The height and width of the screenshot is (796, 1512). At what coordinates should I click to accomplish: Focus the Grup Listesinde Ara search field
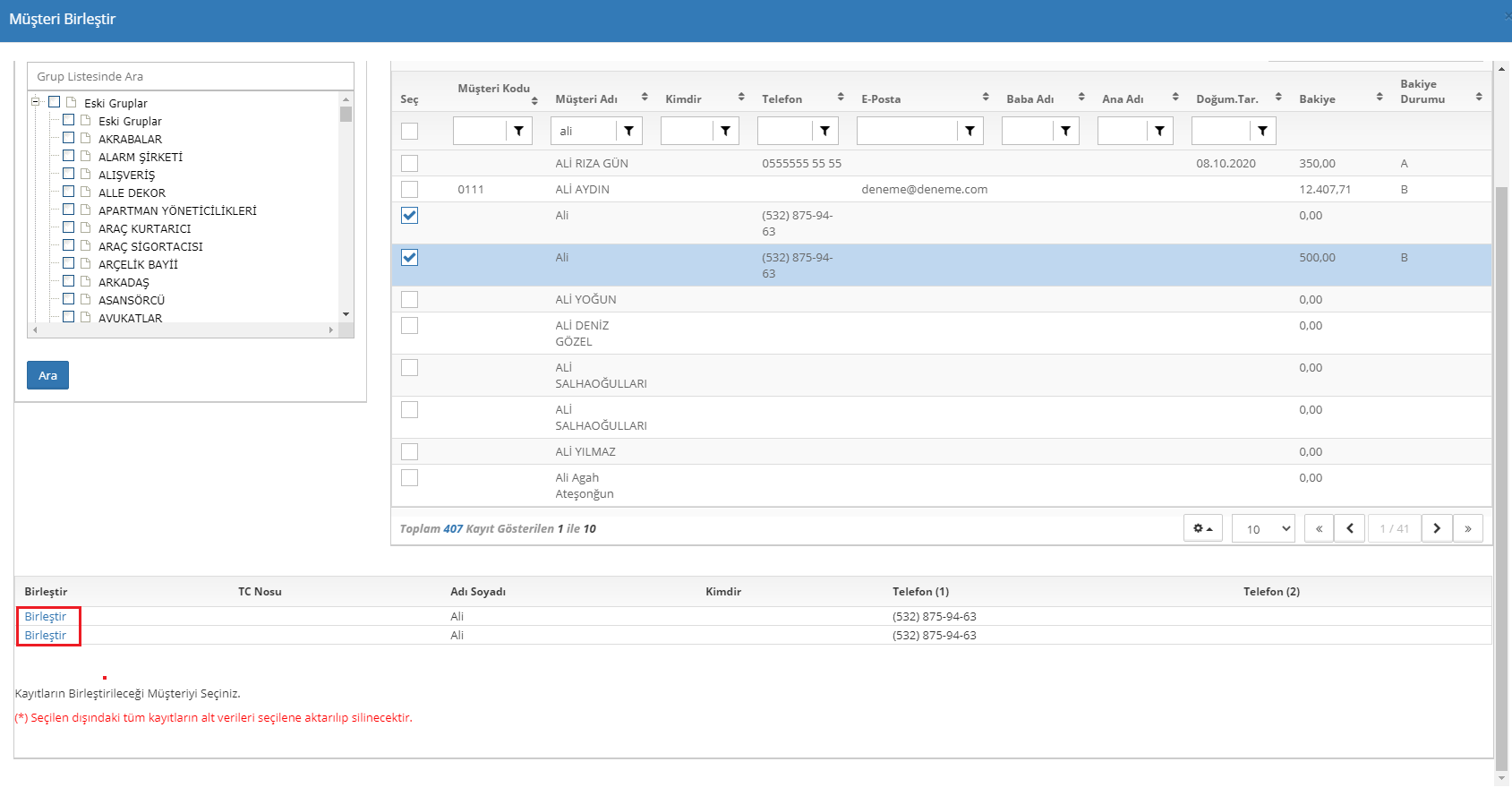(x=191, y=76)
